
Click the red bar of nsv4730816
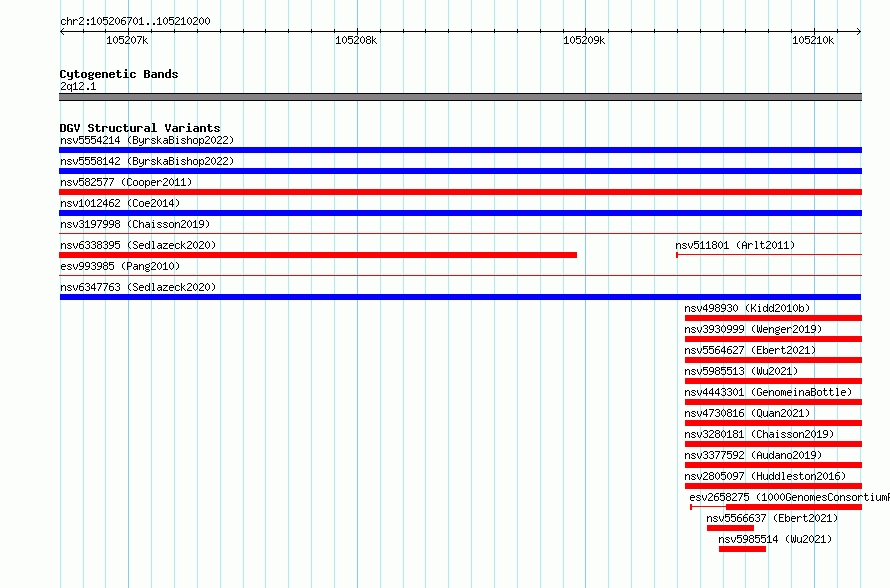(x=774, y=423)
